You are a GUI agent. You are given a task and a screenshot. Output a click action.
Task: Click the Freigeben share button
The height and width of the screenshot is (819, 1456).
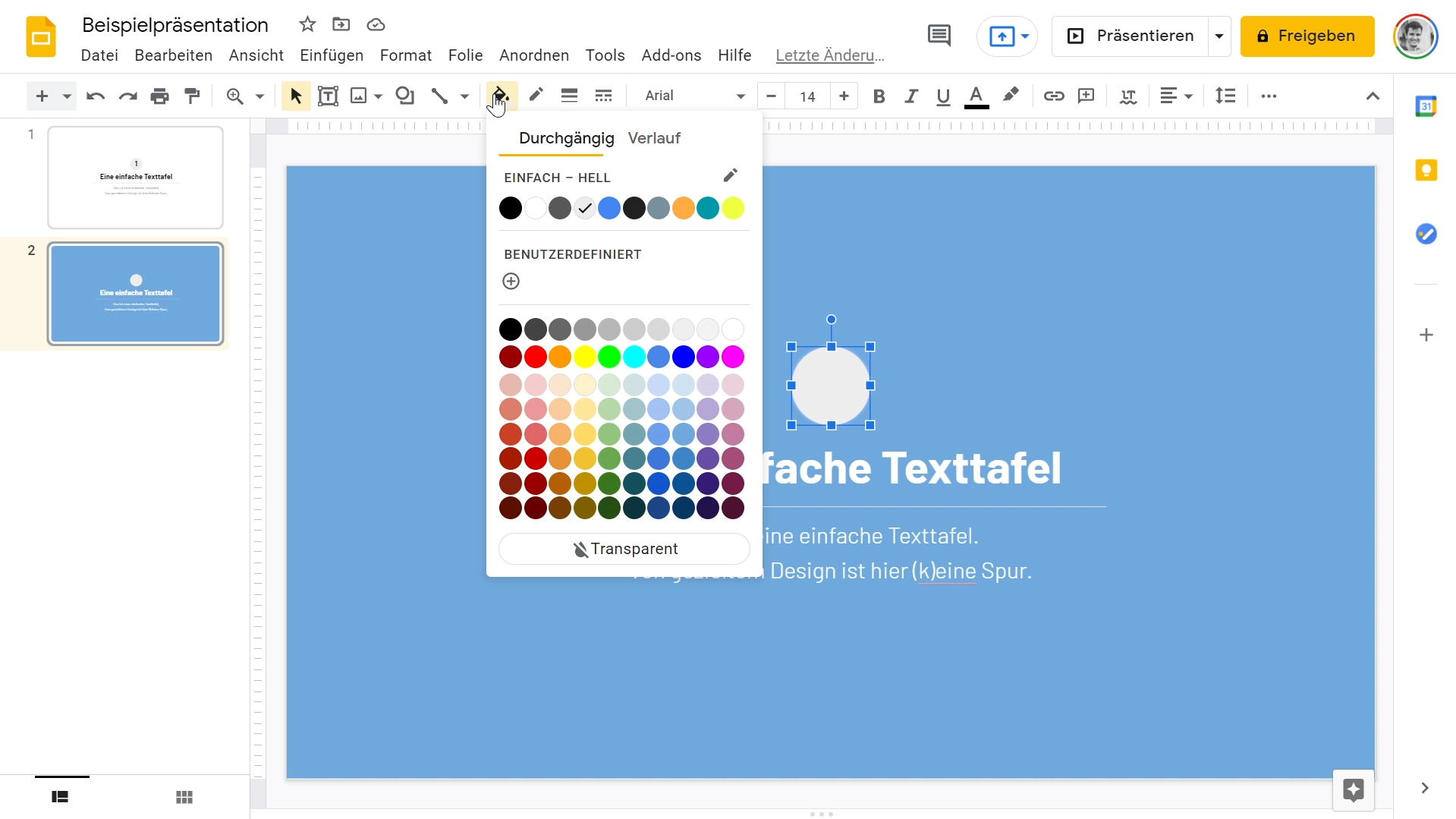(1307, 36)
